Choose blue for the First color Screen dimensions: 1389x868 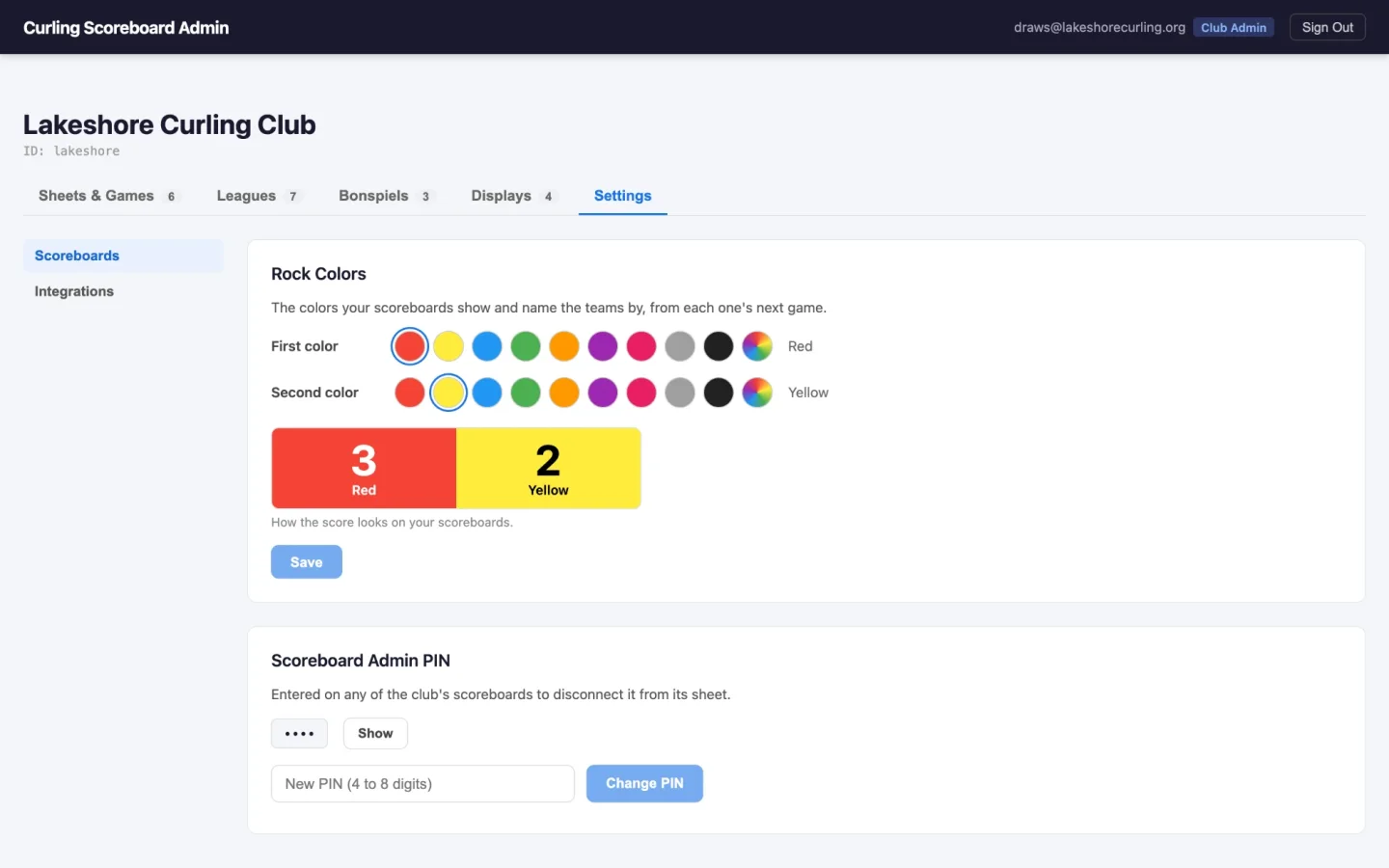487,346
